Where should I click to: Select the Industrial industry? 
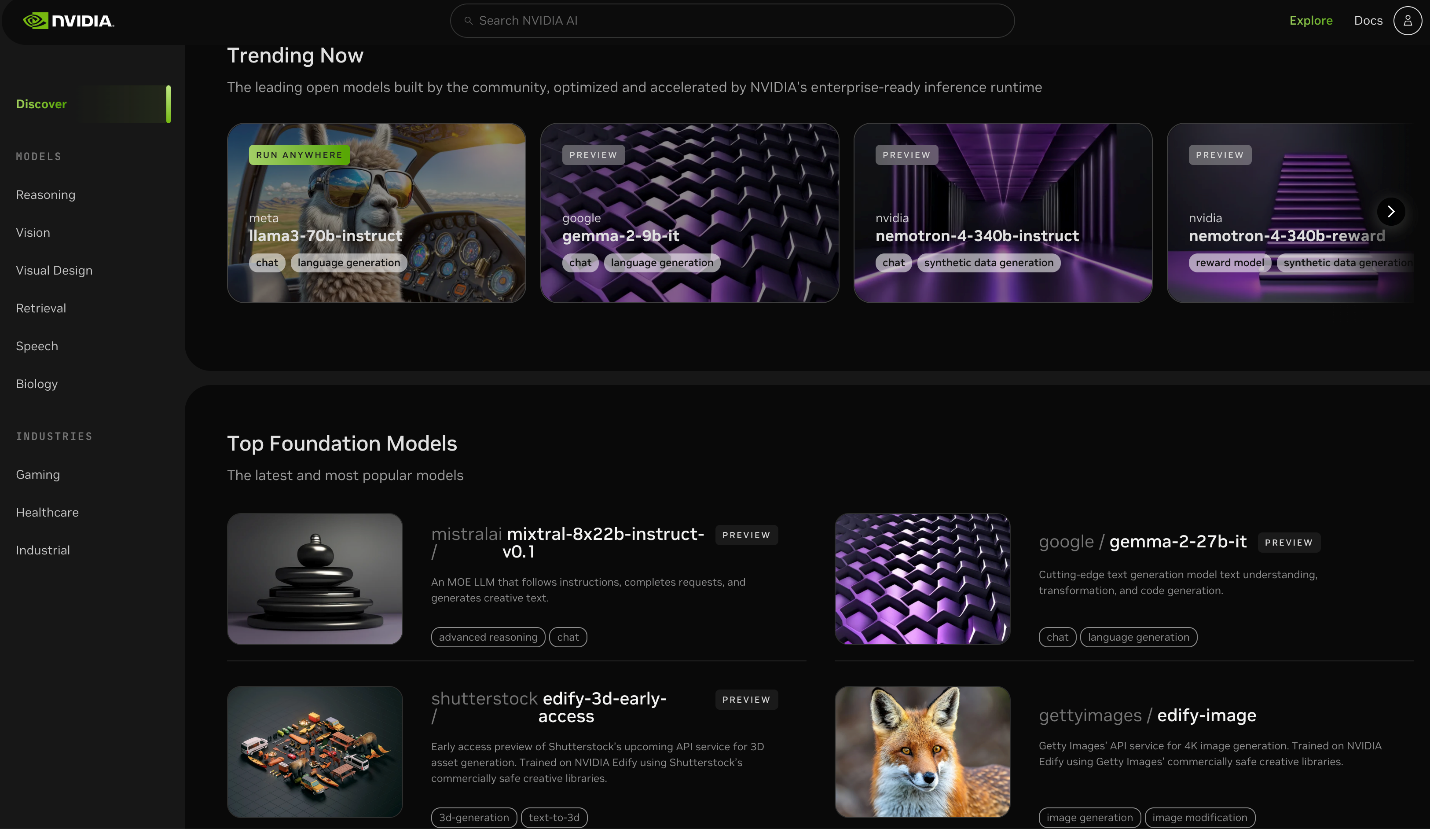click(43, 551)
